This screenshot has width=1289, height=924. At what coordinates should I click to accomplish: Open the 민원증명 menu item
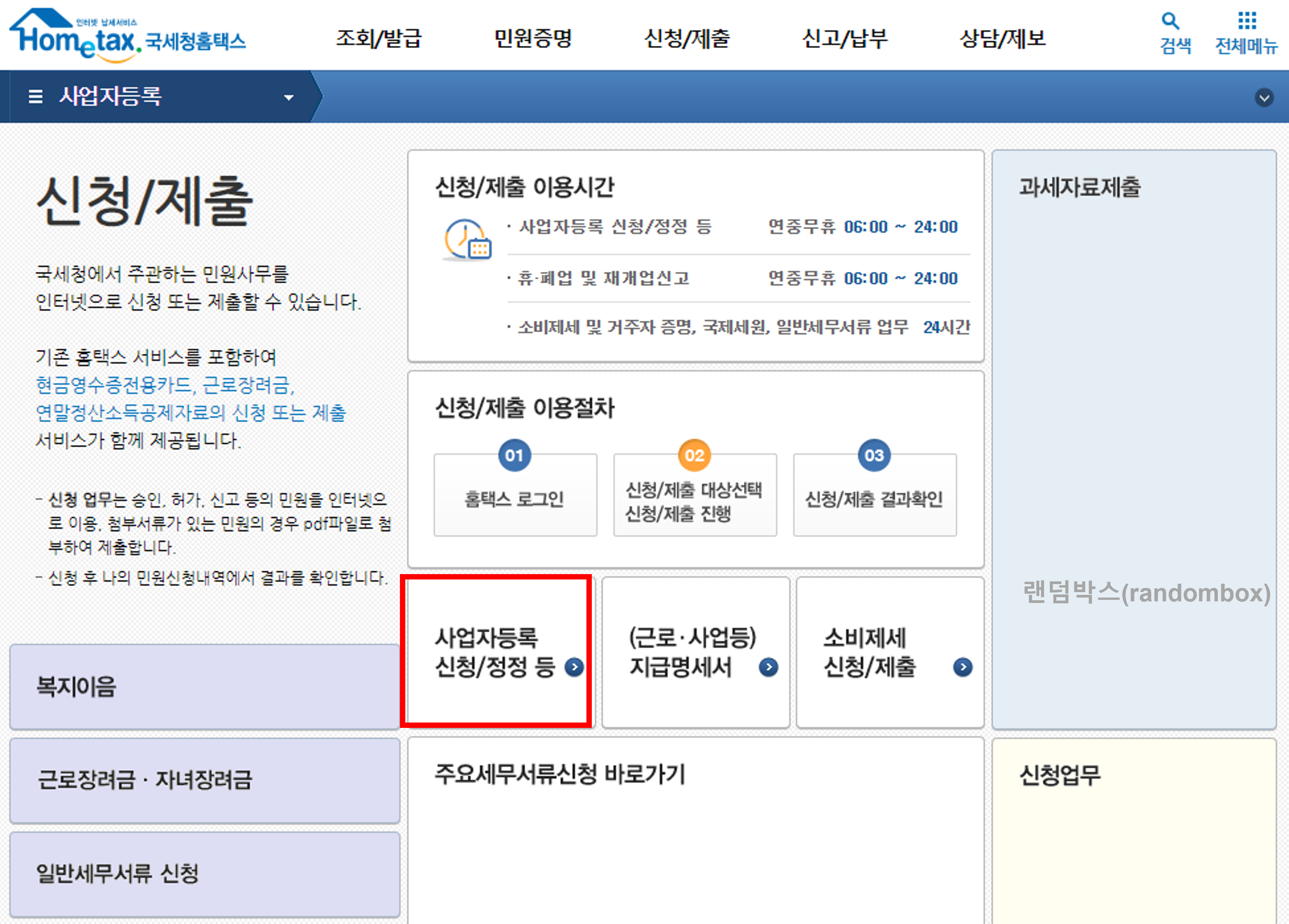pyautogui.click(x=533, y=38)
